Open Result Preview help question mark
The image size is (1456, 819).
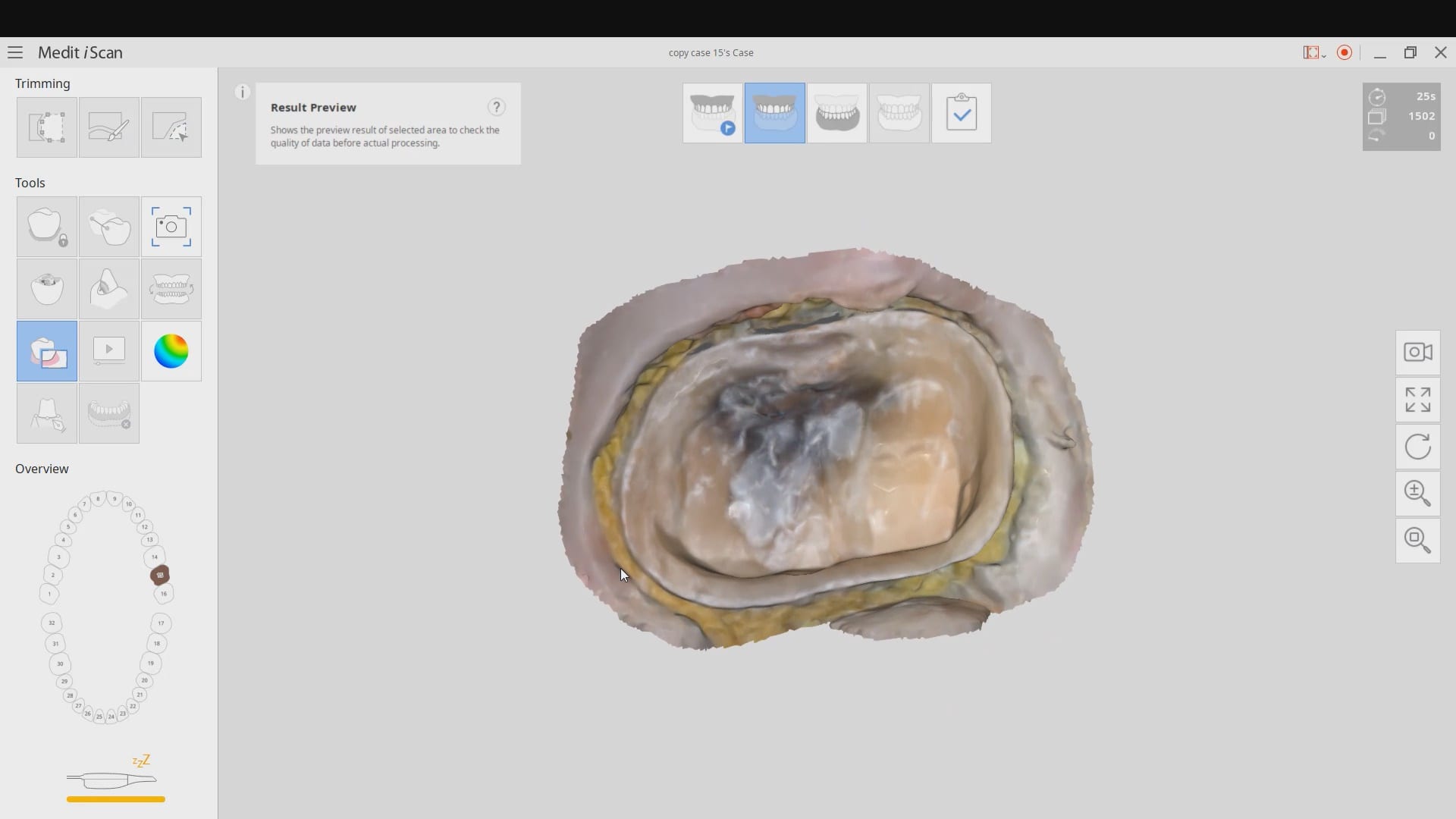[497, 107]
